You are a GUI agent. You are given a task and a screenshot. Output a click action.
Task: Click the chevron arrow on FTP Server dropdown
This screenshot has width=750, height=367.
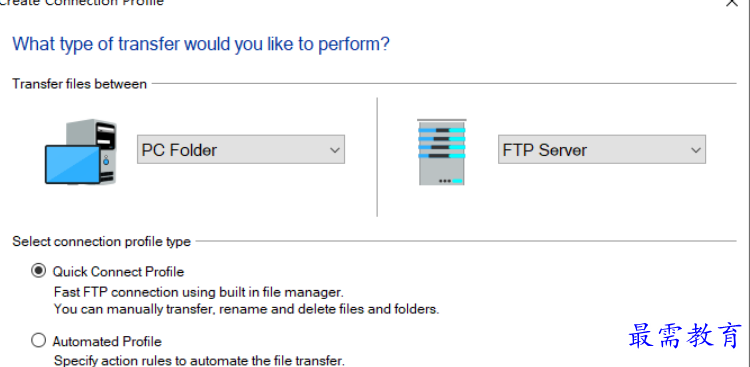[695, 150]
